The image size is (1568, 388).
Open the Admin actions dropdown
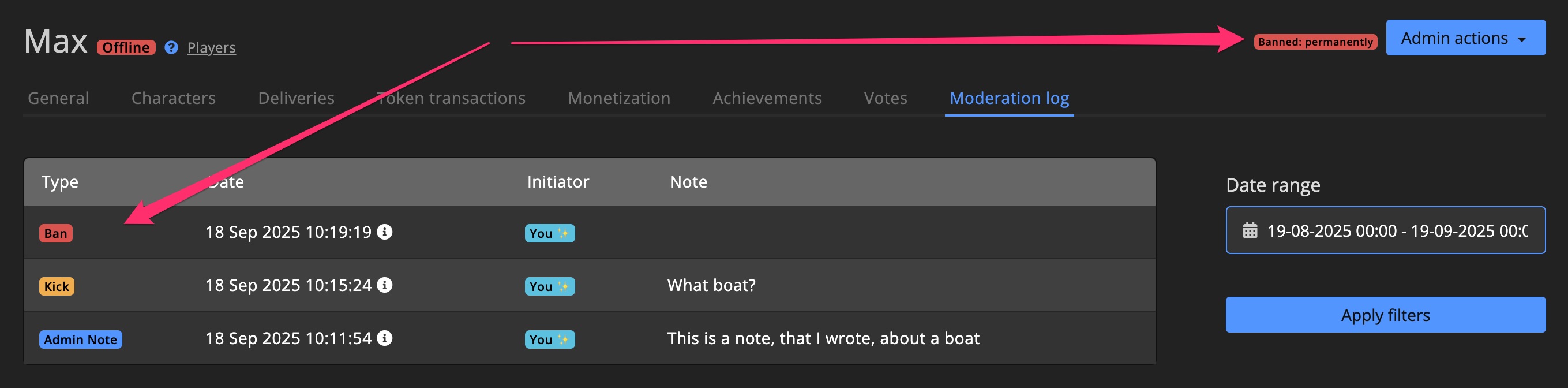coord(1465,38)
